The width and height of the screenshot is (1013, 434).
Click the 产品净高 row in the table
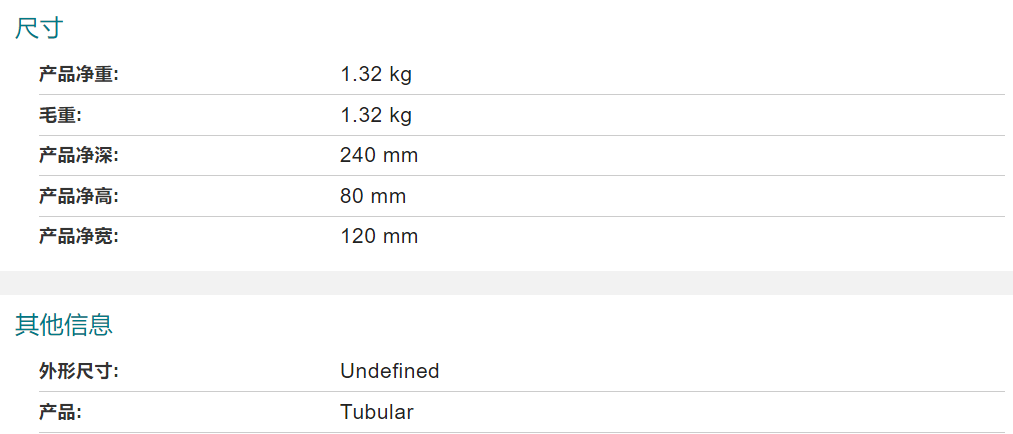click(521, 196)
